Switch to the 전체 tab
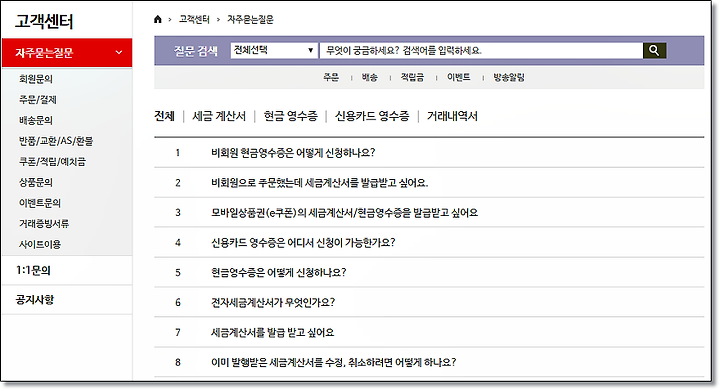 [x=164, y=116]
